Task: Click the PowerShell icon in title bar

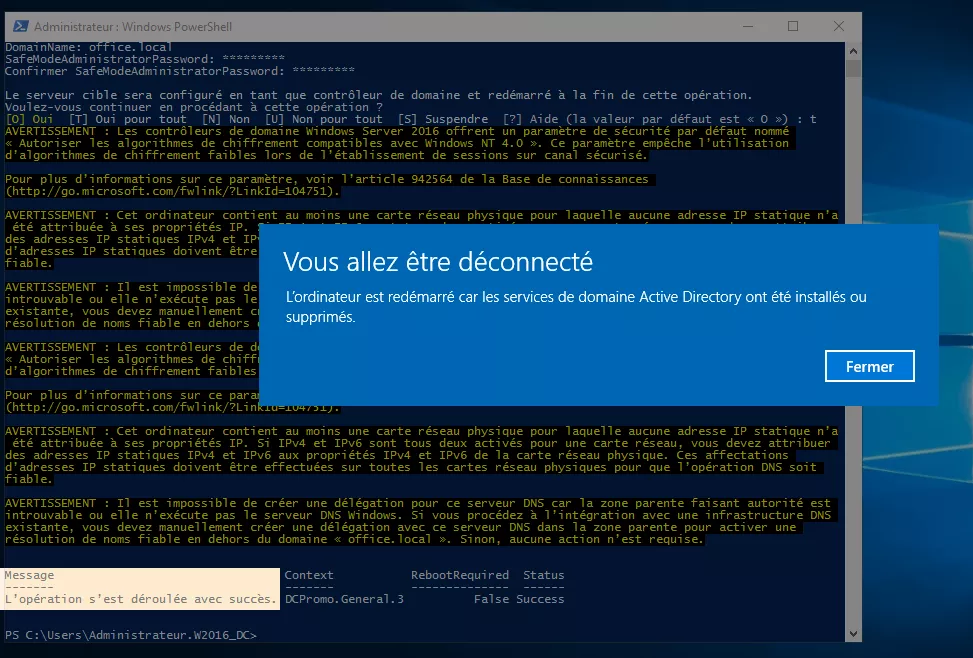Action: point(20,26)
